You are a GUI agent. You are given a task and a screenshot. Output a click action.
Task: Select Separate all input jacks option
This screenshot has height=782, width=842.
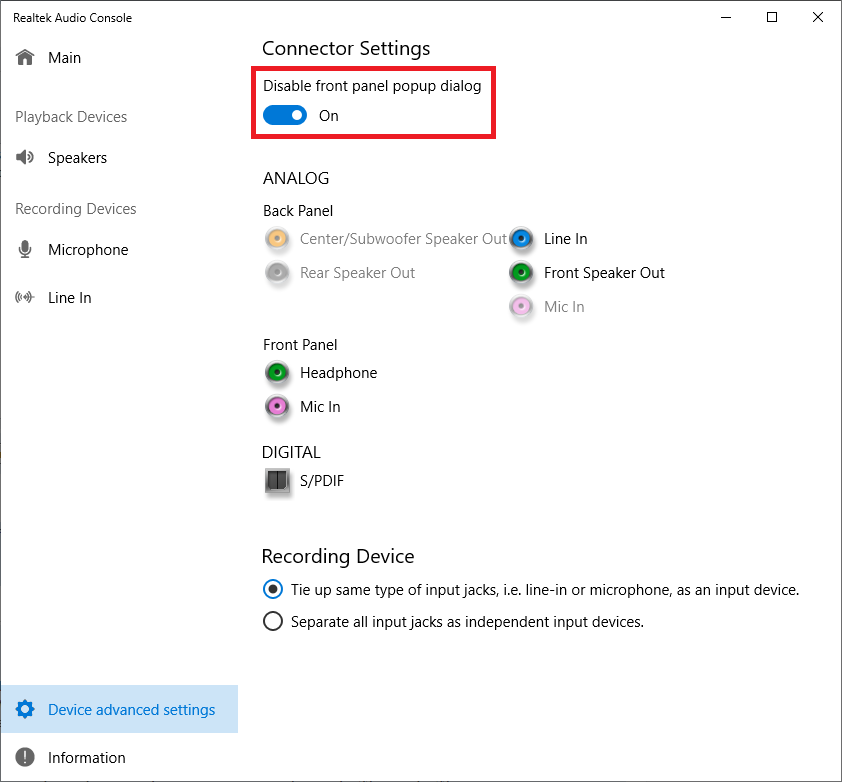click(x=273, y=622)
